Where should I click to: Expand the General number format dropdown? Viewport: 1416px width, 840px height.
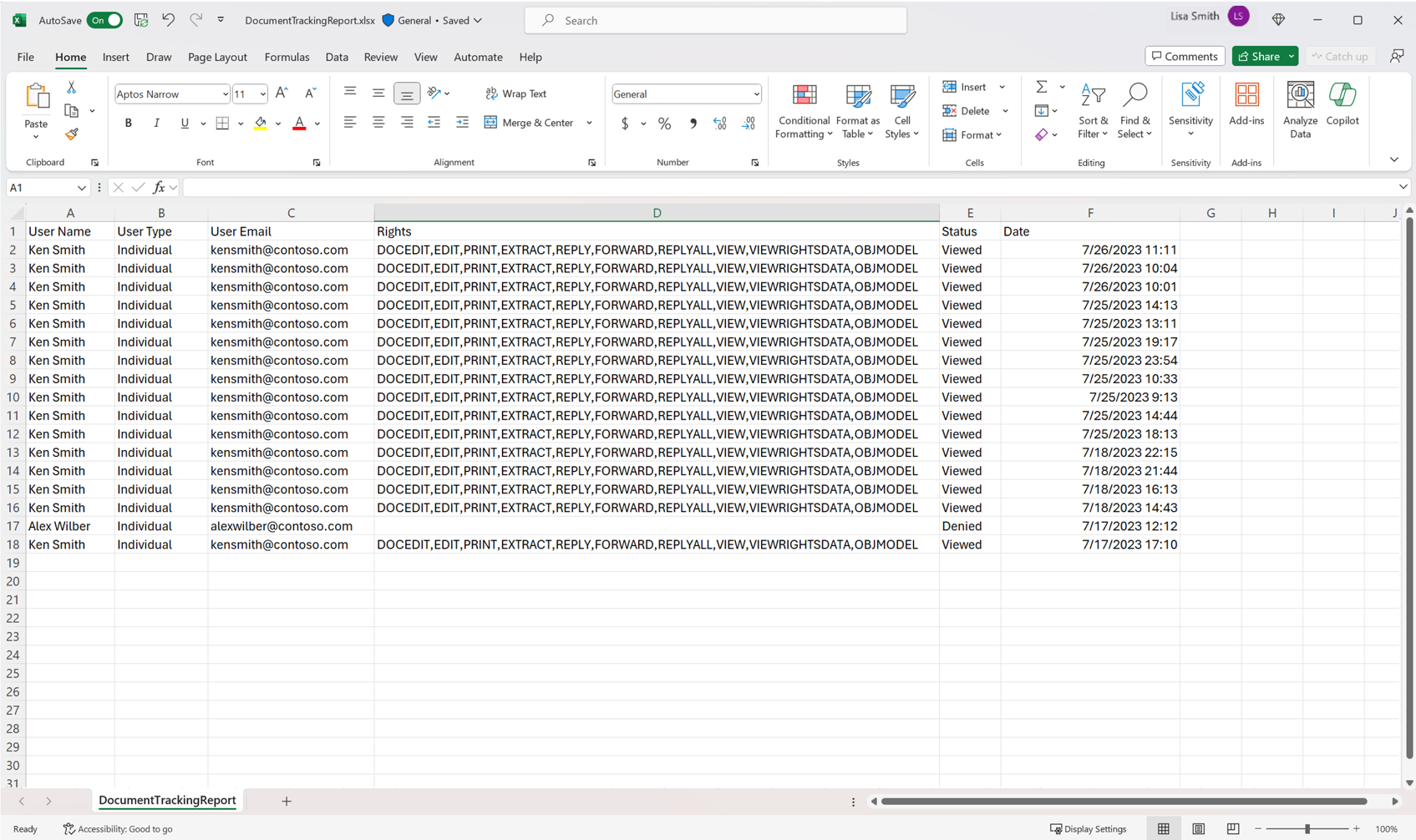click(756, 94)
